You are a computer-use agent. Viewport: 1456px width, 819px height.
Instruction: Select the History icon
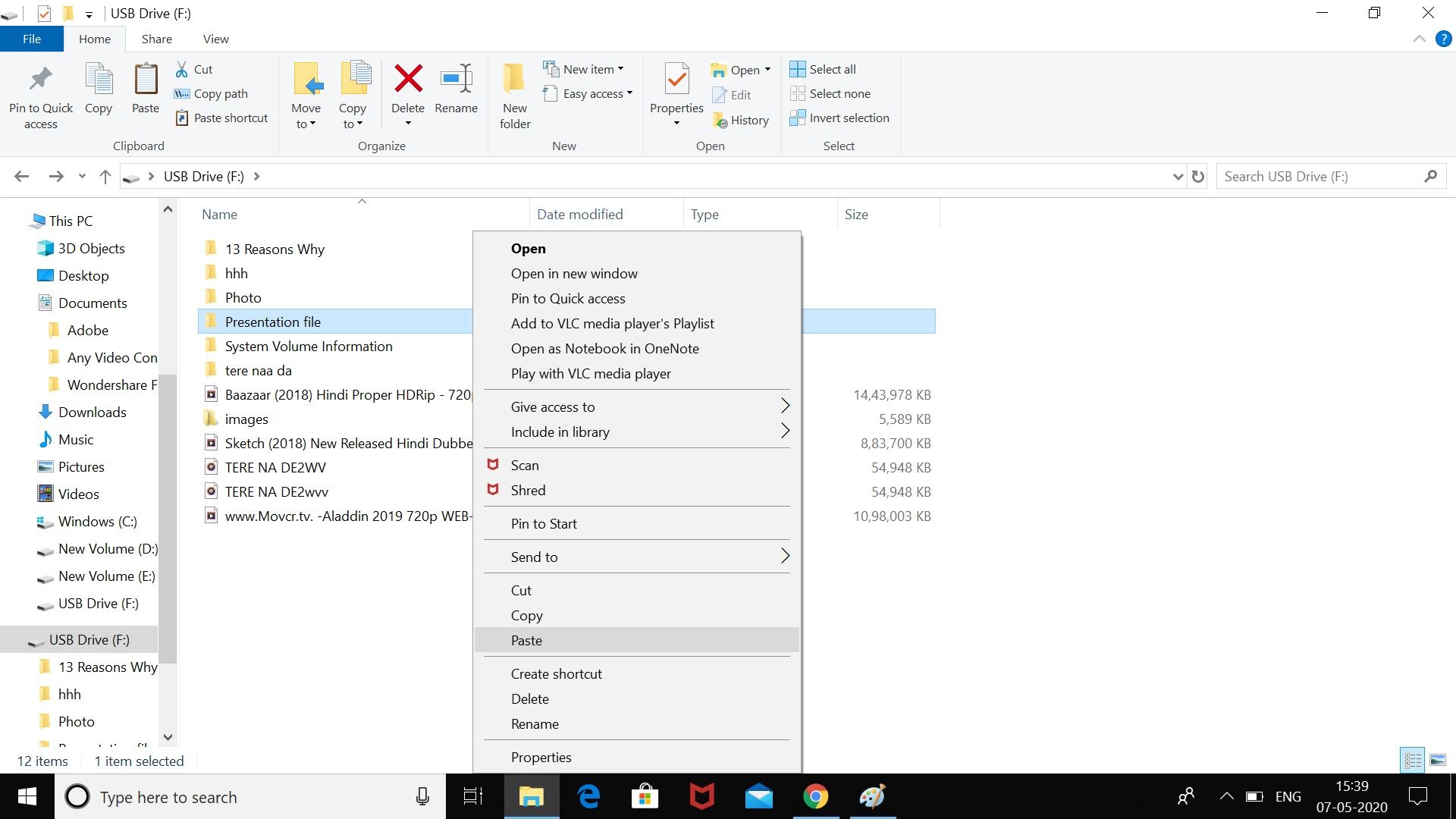pyautogui.click(x=721, y=118)
